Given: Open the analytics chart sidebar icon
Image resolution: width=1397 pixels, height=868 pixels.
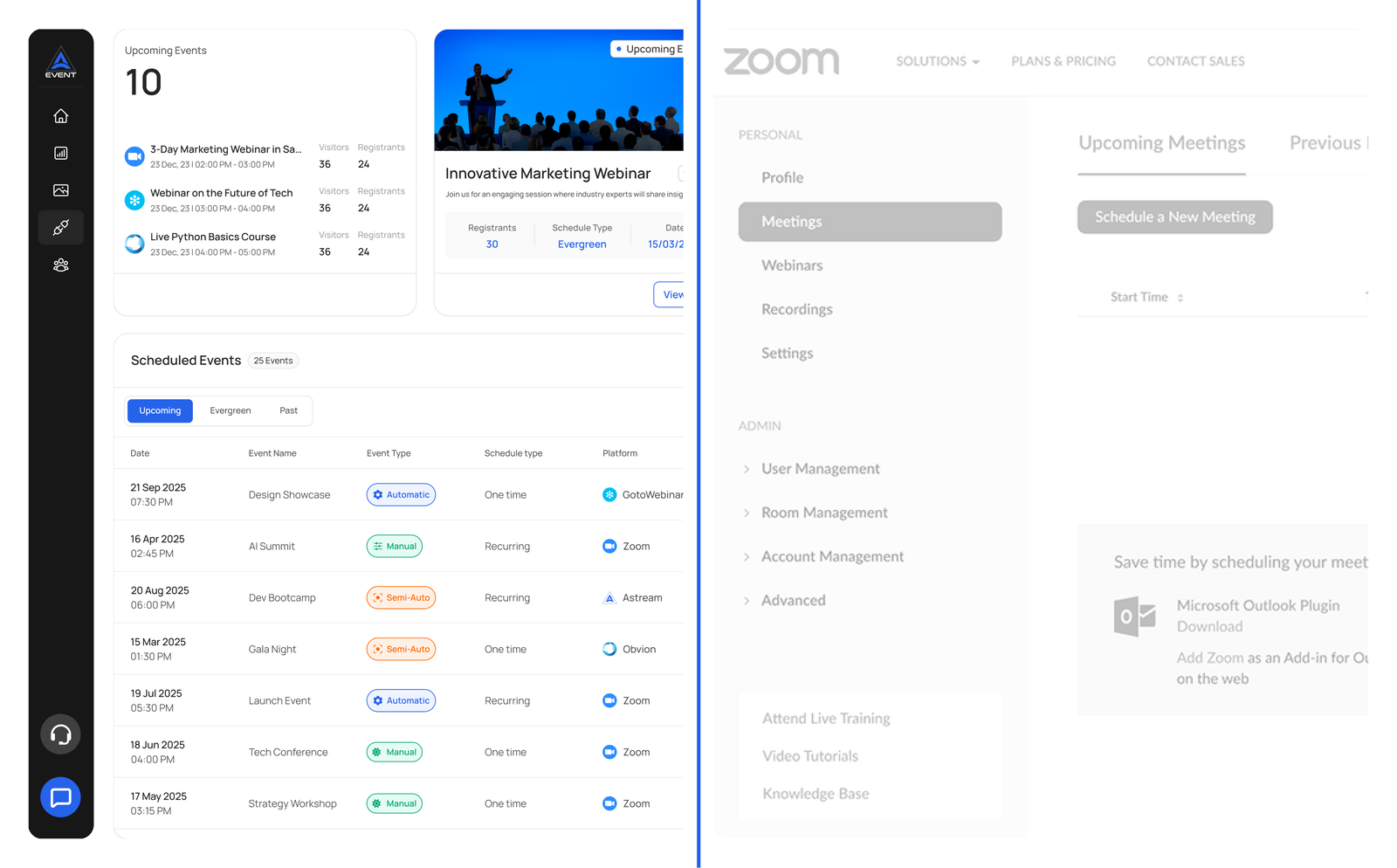Looking at the screenshot, I should 60,153.
